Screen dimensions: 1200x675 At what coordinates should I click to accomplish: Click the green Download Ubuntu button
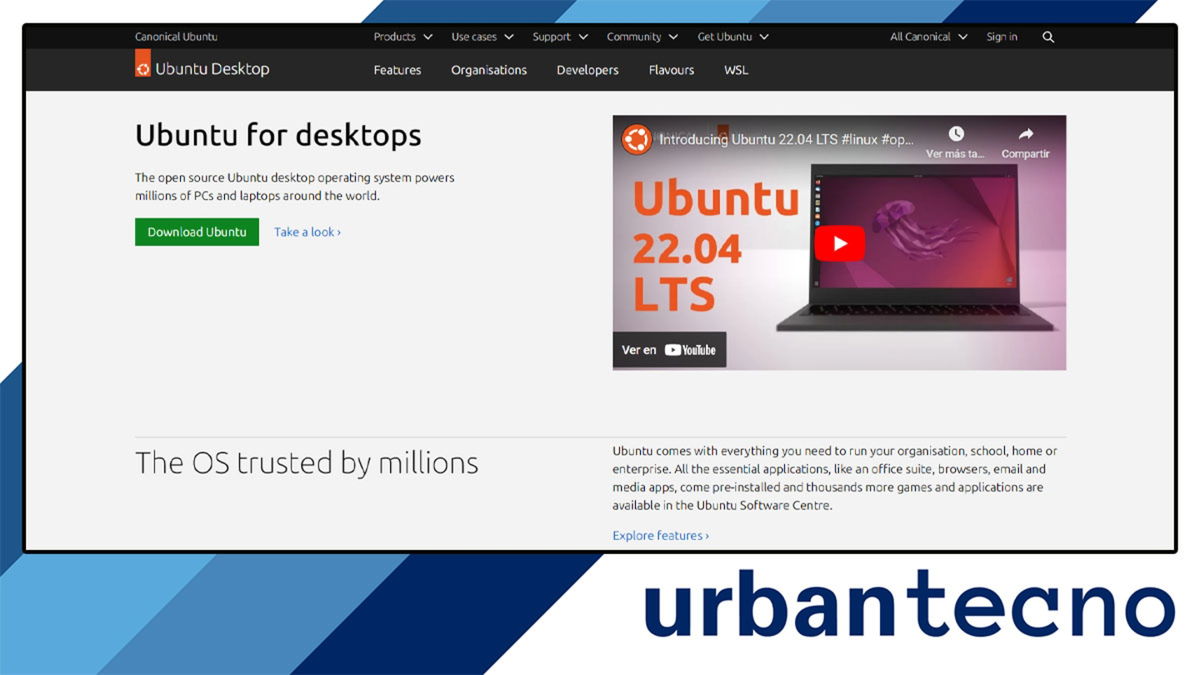click(197, 232)
